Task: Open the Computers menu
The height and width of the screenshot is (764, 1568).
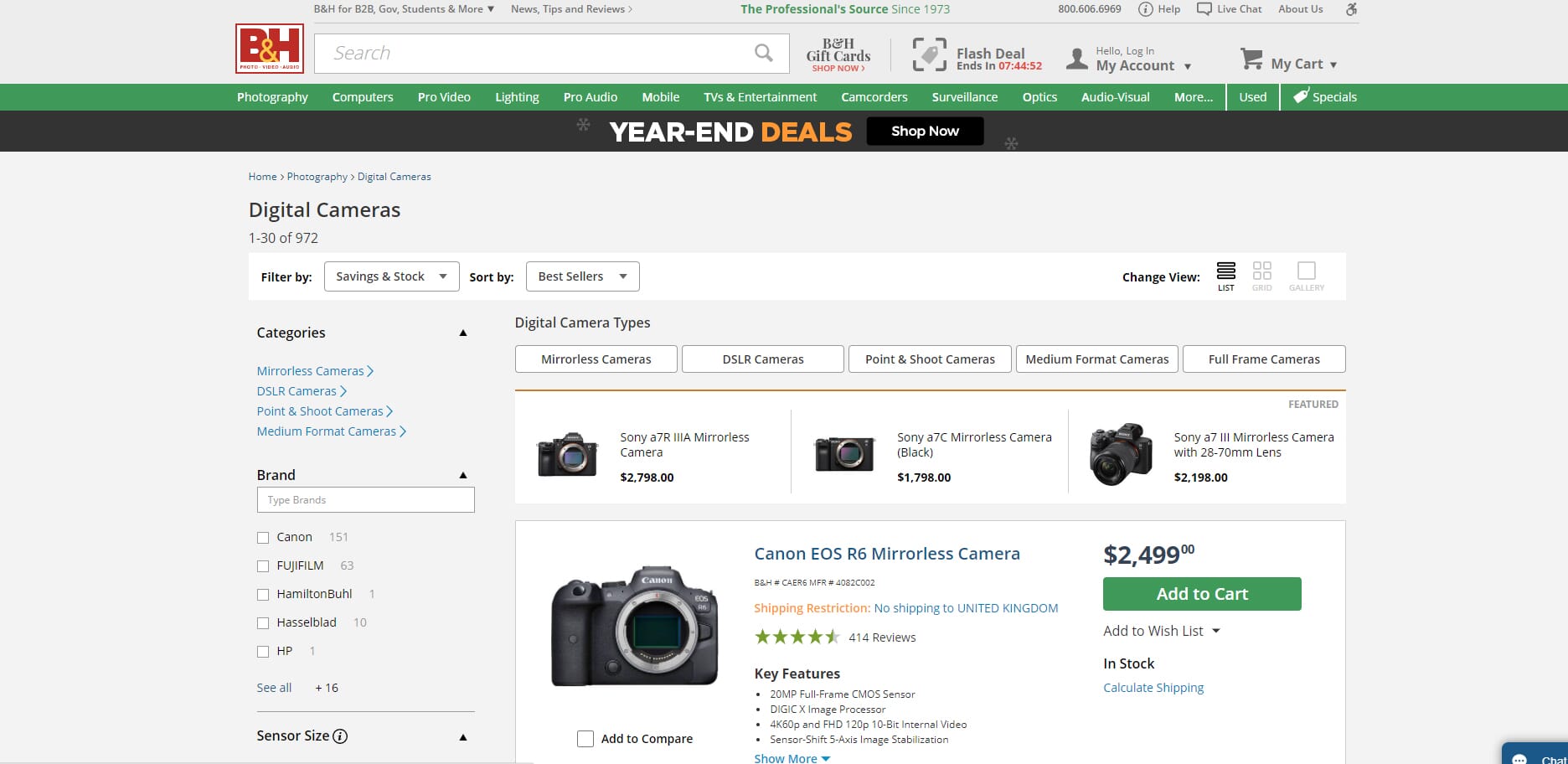Action: point(363,97)
